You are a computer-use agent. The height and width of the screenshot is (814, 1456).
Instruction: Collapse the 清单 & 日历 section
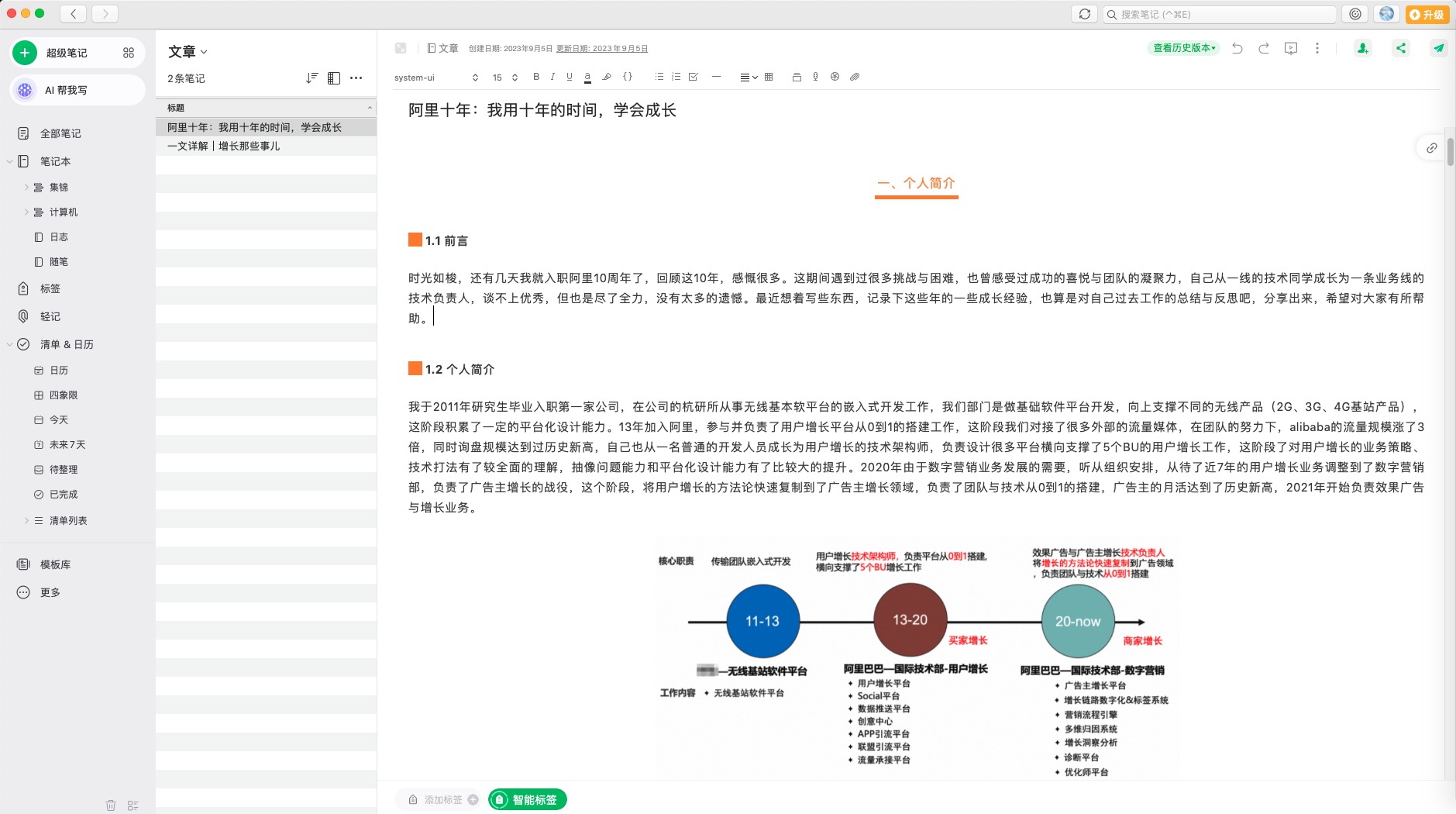(x=9, y=344)
